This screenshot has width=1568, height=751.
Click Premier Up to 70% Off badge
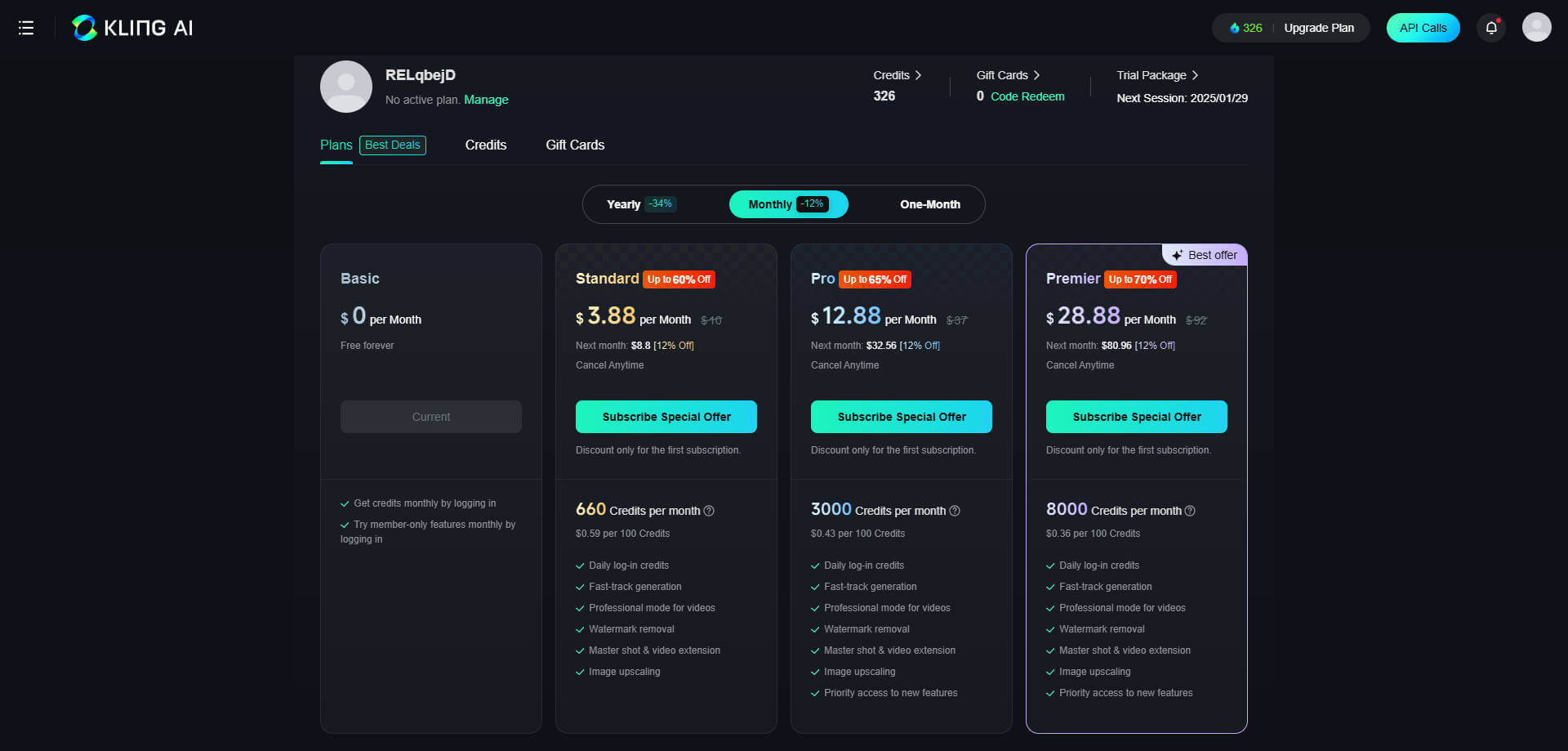coord(1140,279)
